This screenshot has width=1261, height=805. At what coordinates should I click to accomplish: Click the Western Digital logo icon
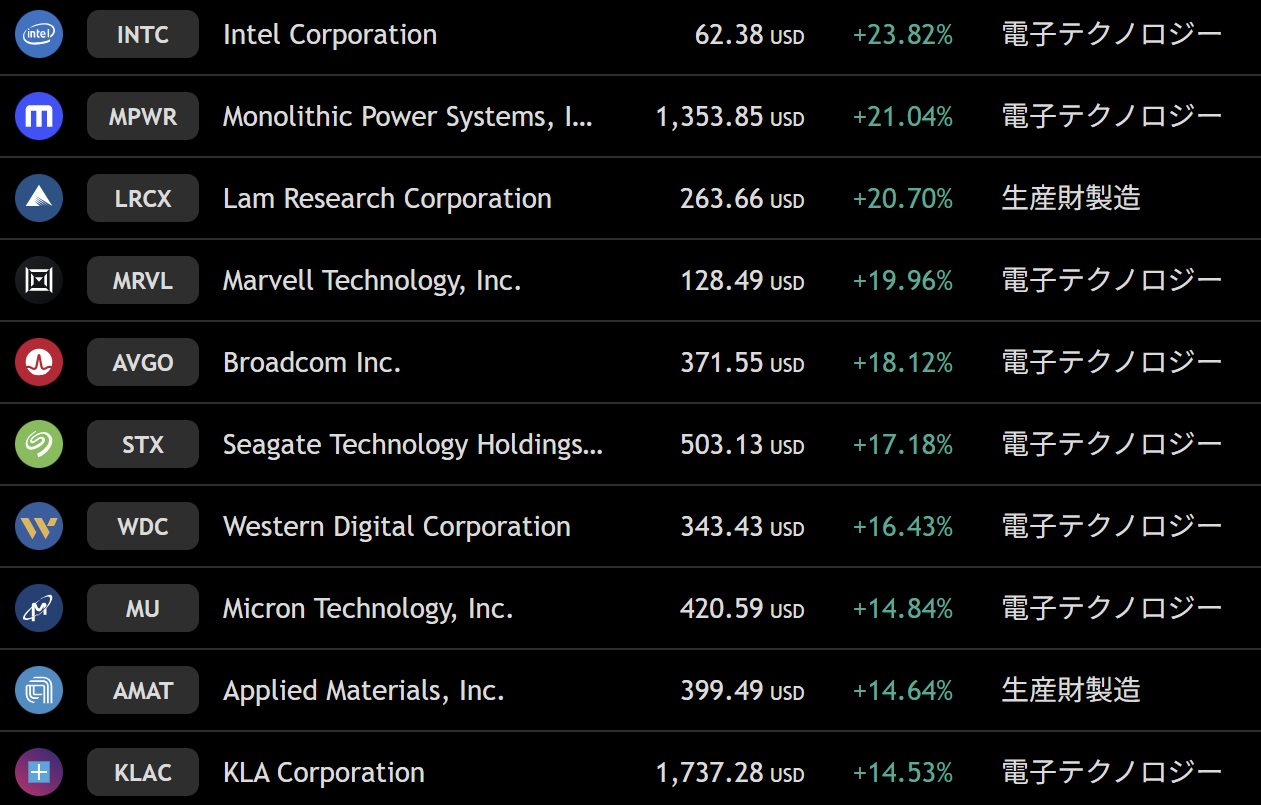(x=39, y=527)
